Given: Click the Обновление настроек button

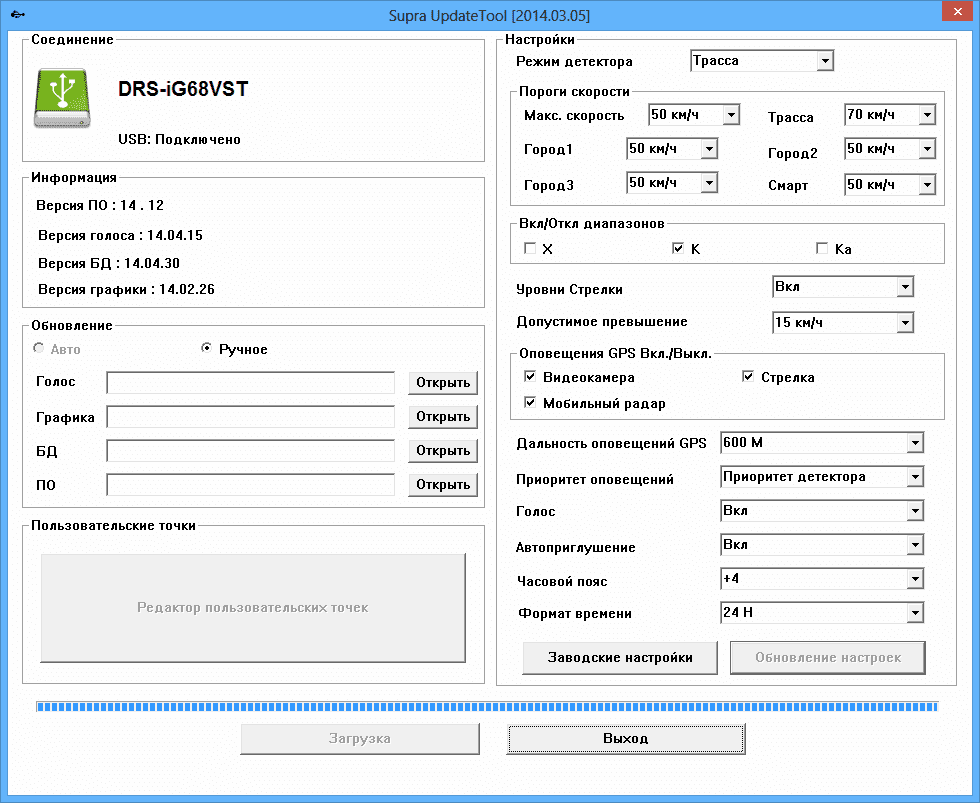Looking at the screenshot, I should point(828,657).
